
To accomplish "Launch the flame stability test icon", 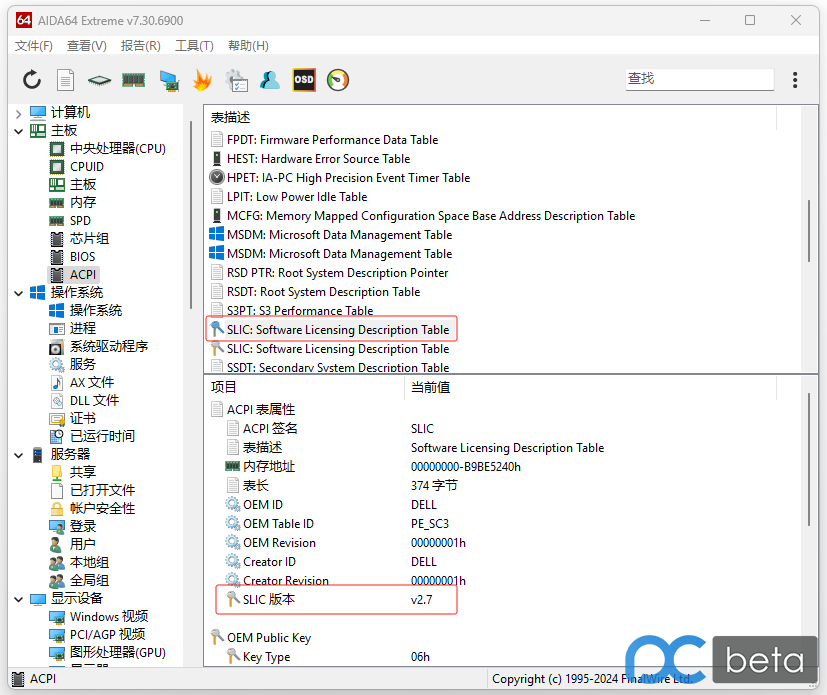I will (x=203, y=80).
